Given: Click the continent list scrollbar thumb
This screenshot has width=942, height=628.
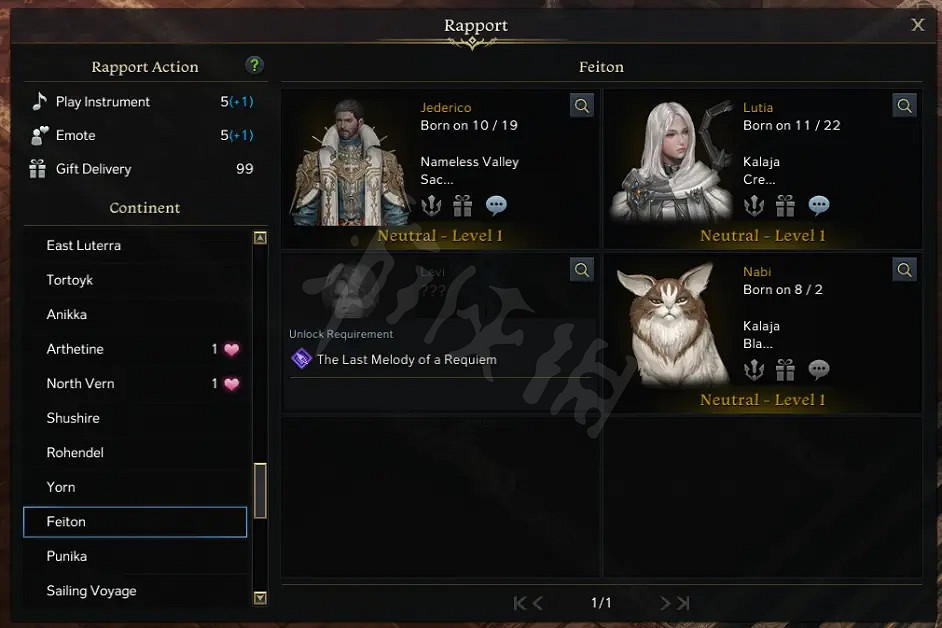Looking at the screenshot, I should pyautogui.click(x=260, y=490).
